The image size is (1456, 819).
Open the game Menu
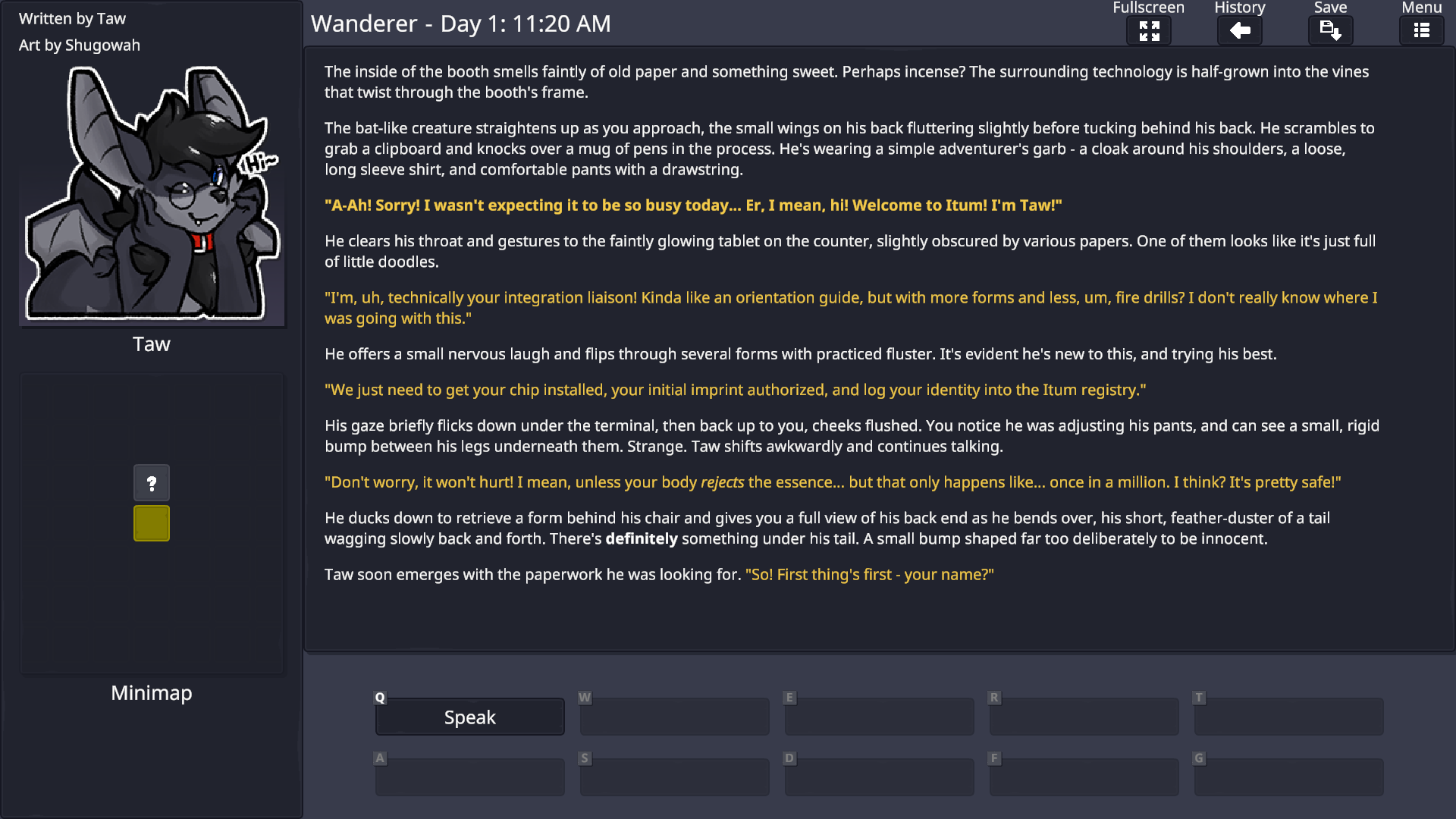tap(1422, 30)
